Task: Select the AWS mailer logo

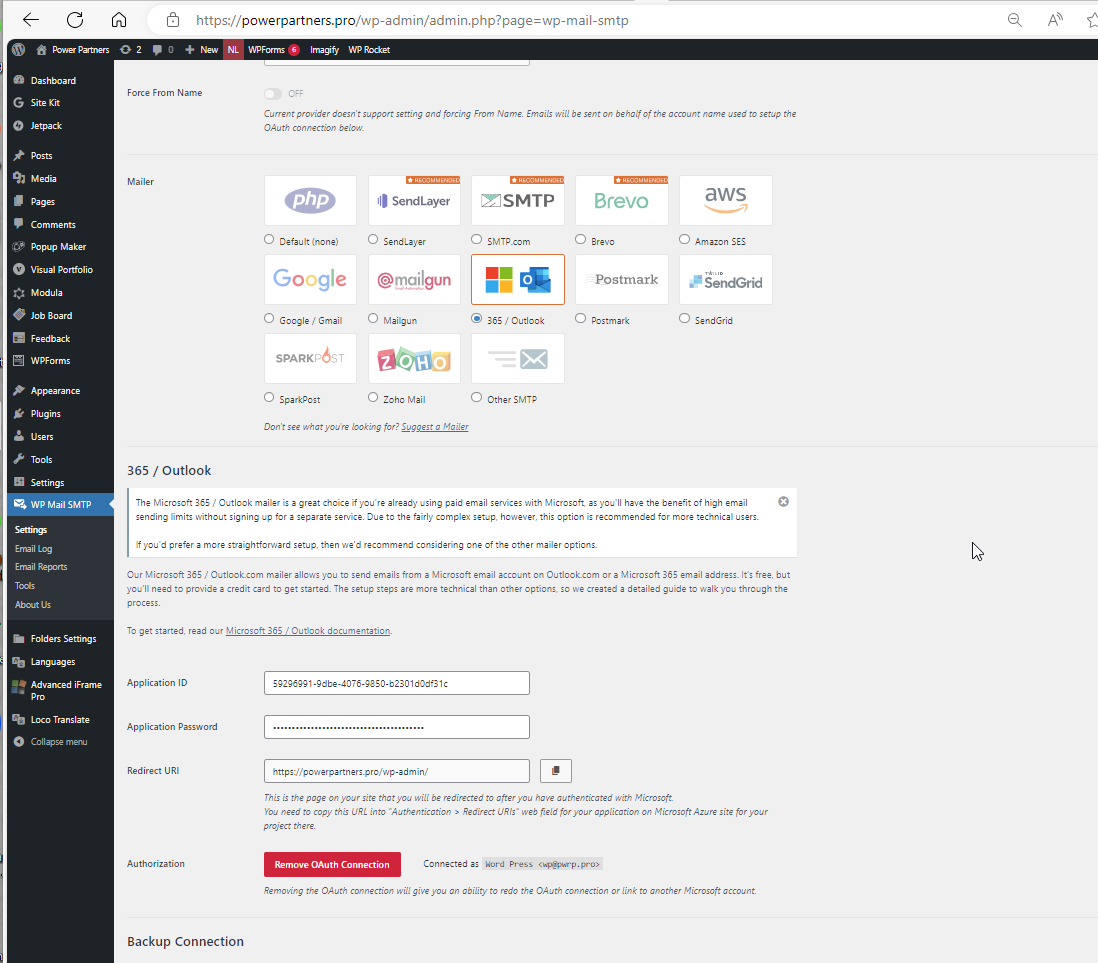Action: (725, 200)
